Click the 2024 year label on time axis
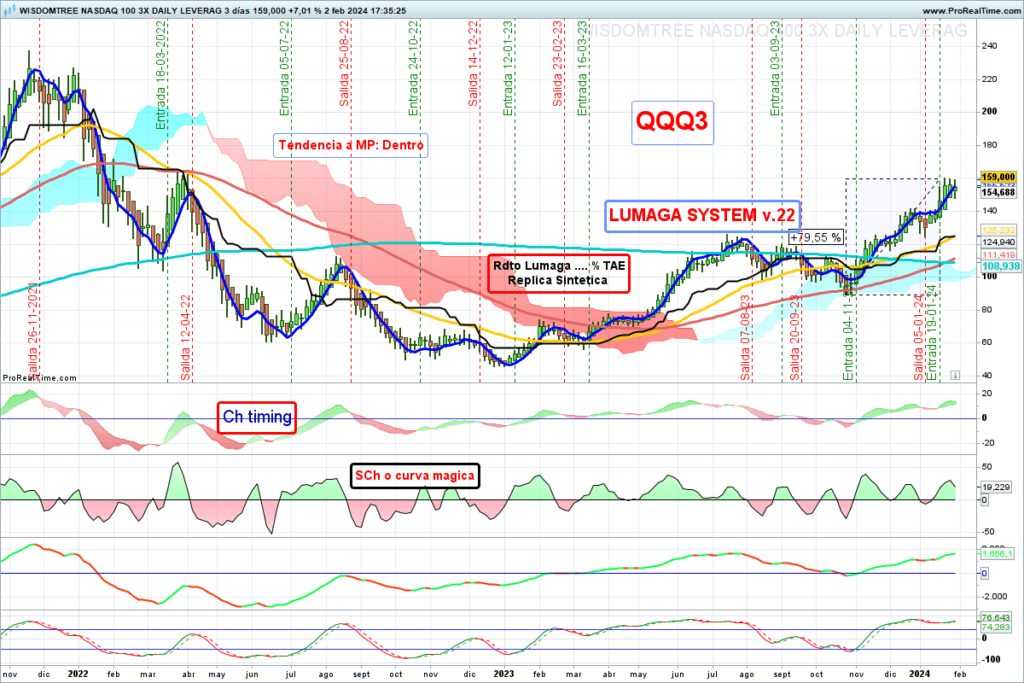This screenshot has width=1024, height=683. (x=920, y=674)
